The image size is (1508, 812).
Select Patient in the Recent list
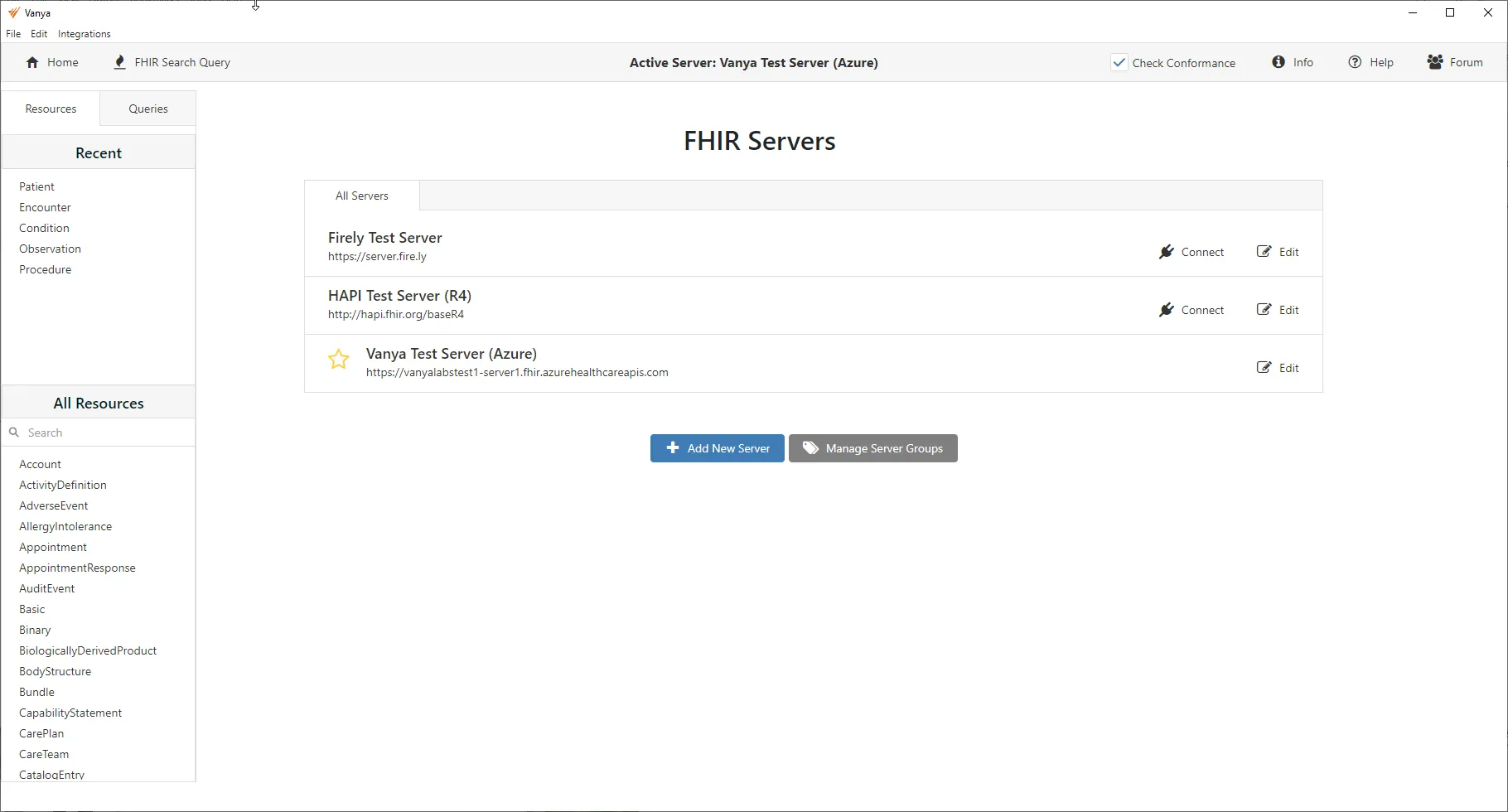tap(37, 186)
